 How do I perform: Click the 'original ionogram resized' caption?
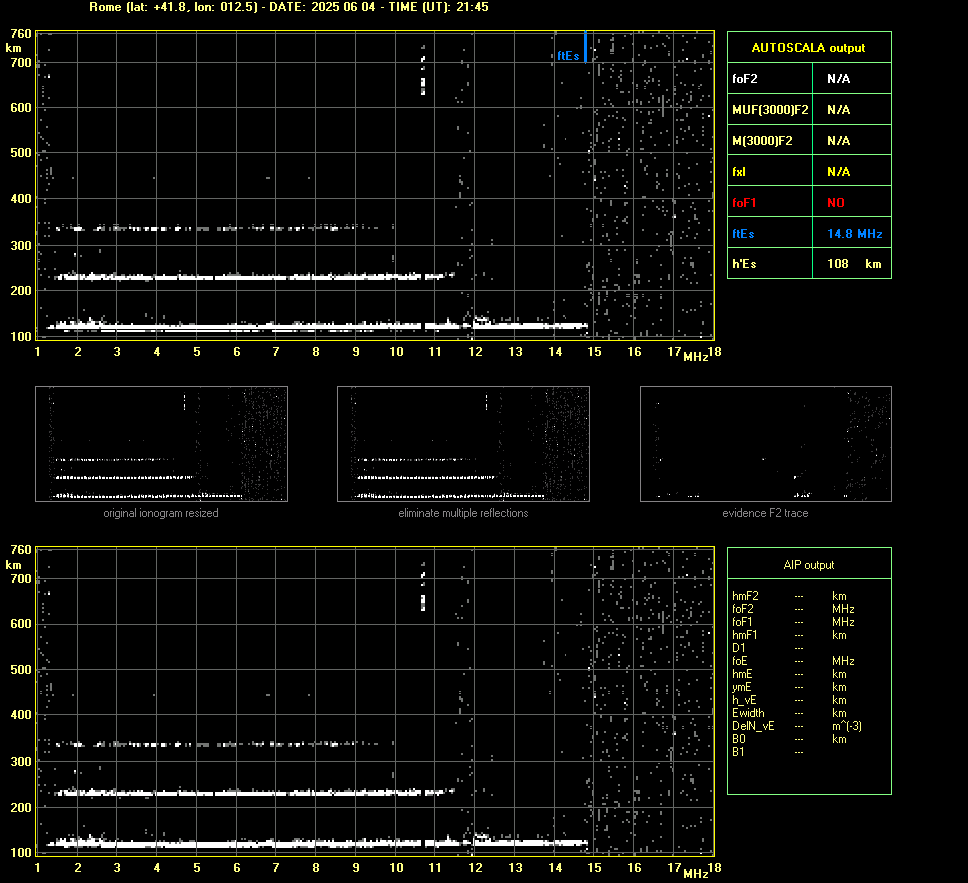click(x=161, y=513)
